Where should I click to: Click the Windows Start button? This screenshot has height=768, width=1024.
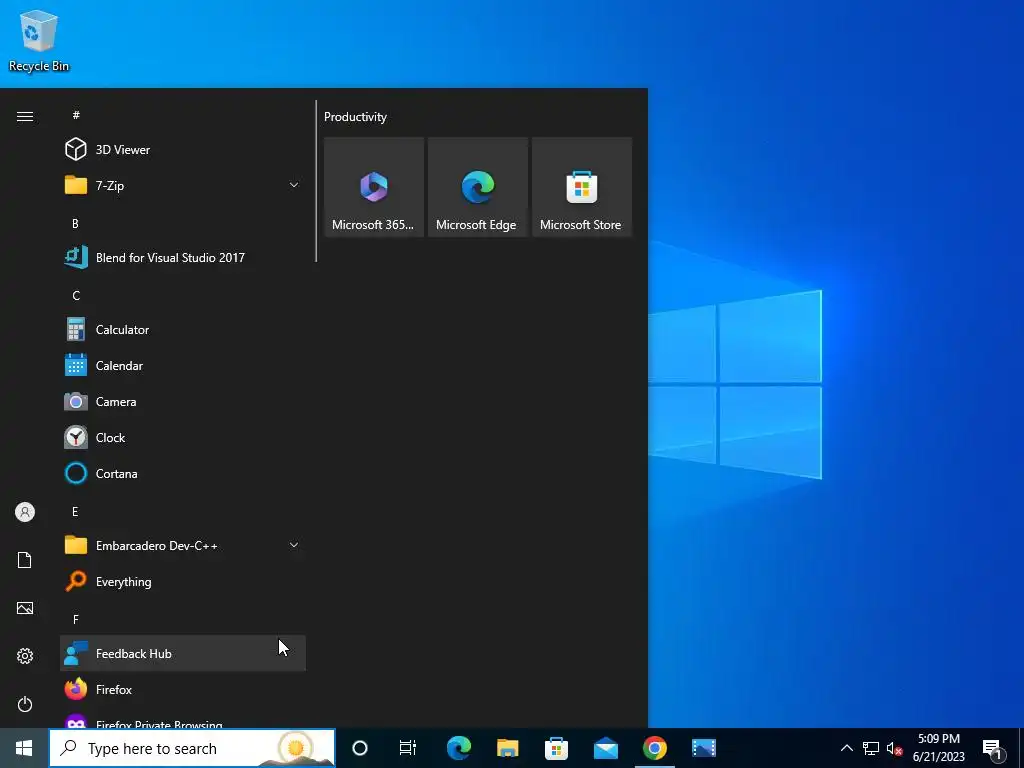point(24,748)
